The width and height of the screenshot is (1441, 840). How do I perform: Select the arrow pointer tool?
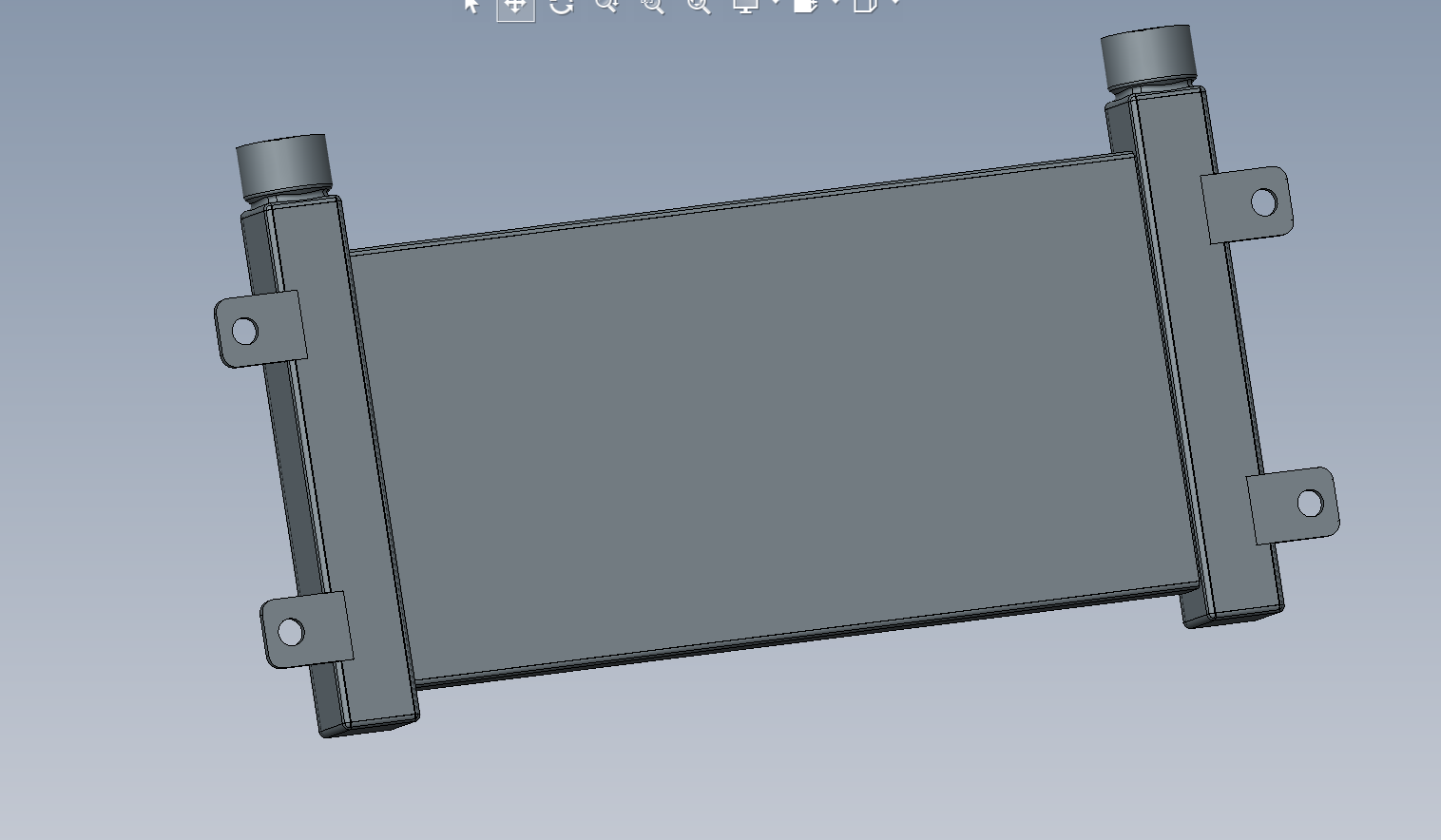pyautogui.click(x=471, y=5)
